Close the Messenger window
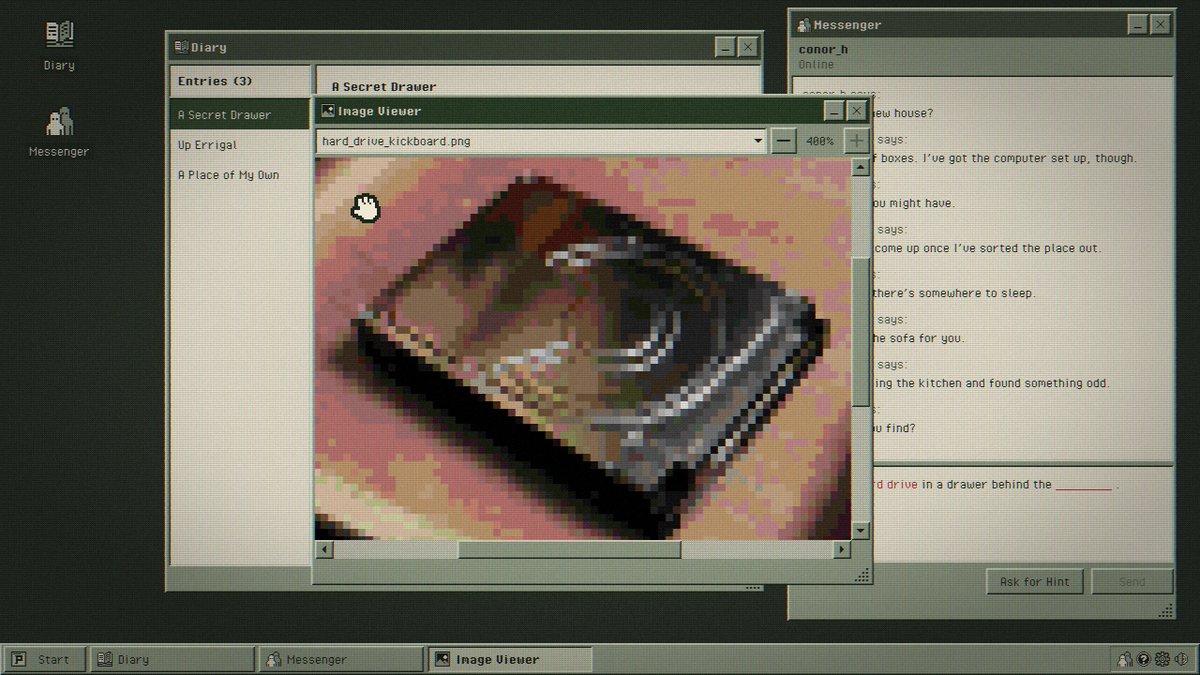The height and width of the screenshot is (675, 1200). (x=1161, y=25)
